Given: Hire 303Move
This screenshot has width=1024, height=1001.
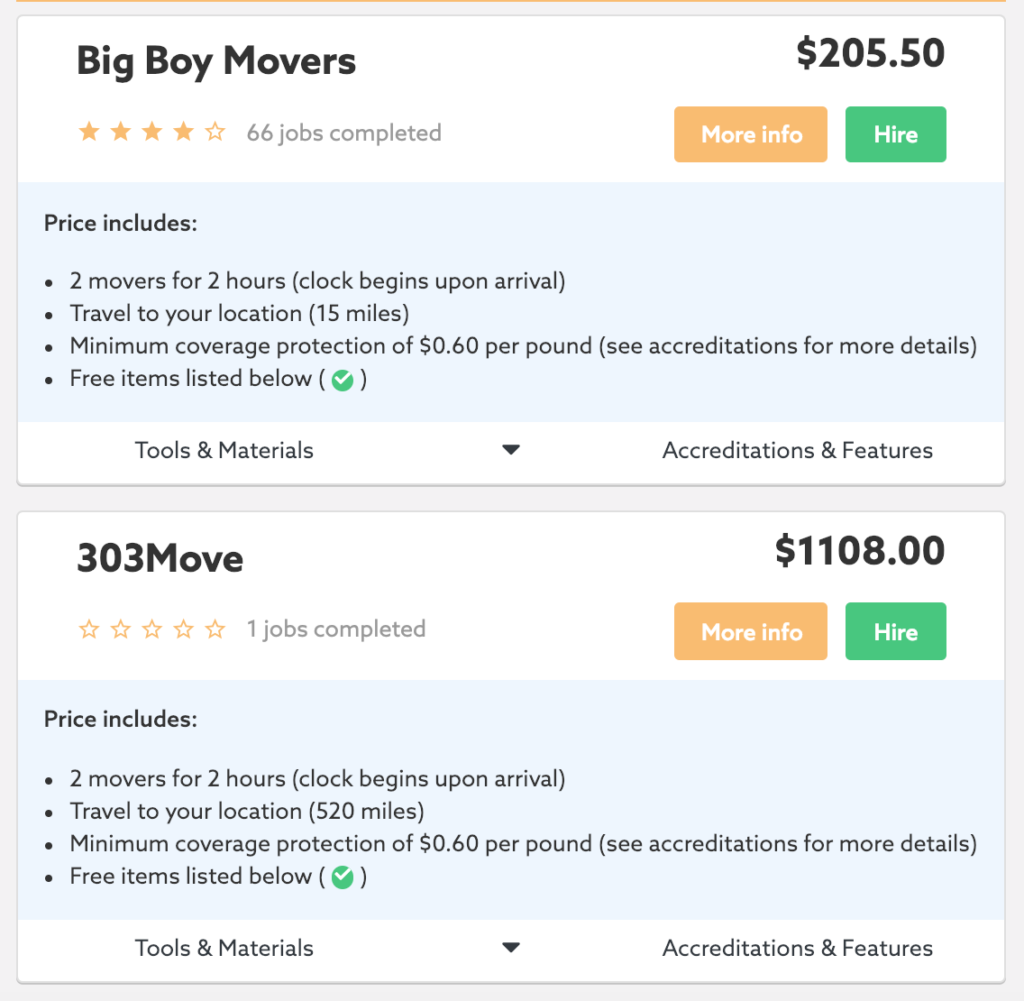Looking at the screenshot, I should 895,631.
